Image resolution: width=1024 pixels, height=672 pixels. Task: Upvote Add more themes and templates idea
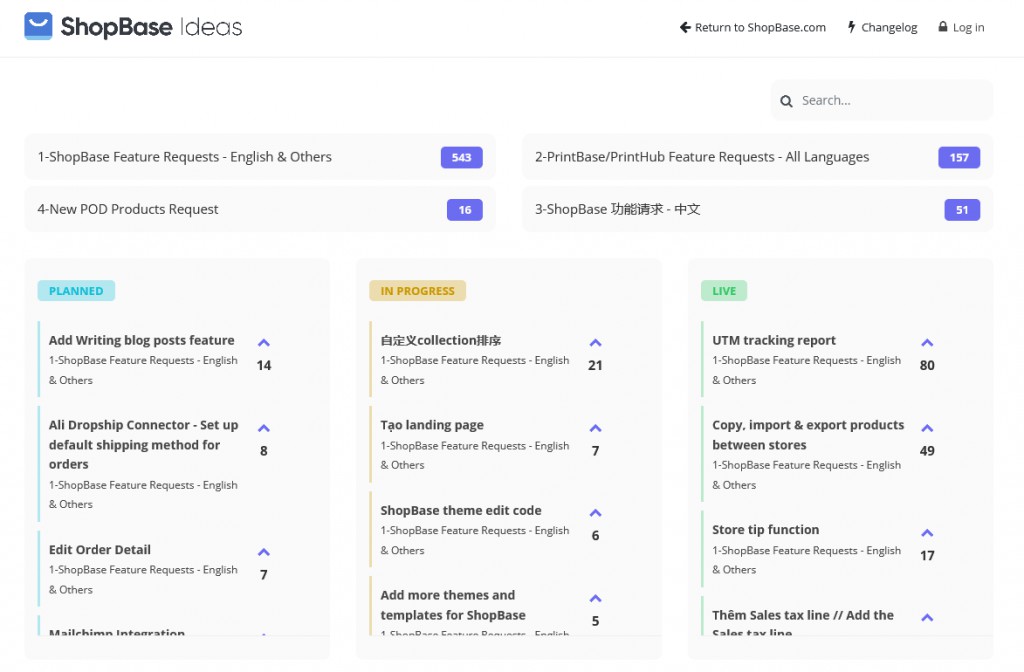click(x=595, y=598)
